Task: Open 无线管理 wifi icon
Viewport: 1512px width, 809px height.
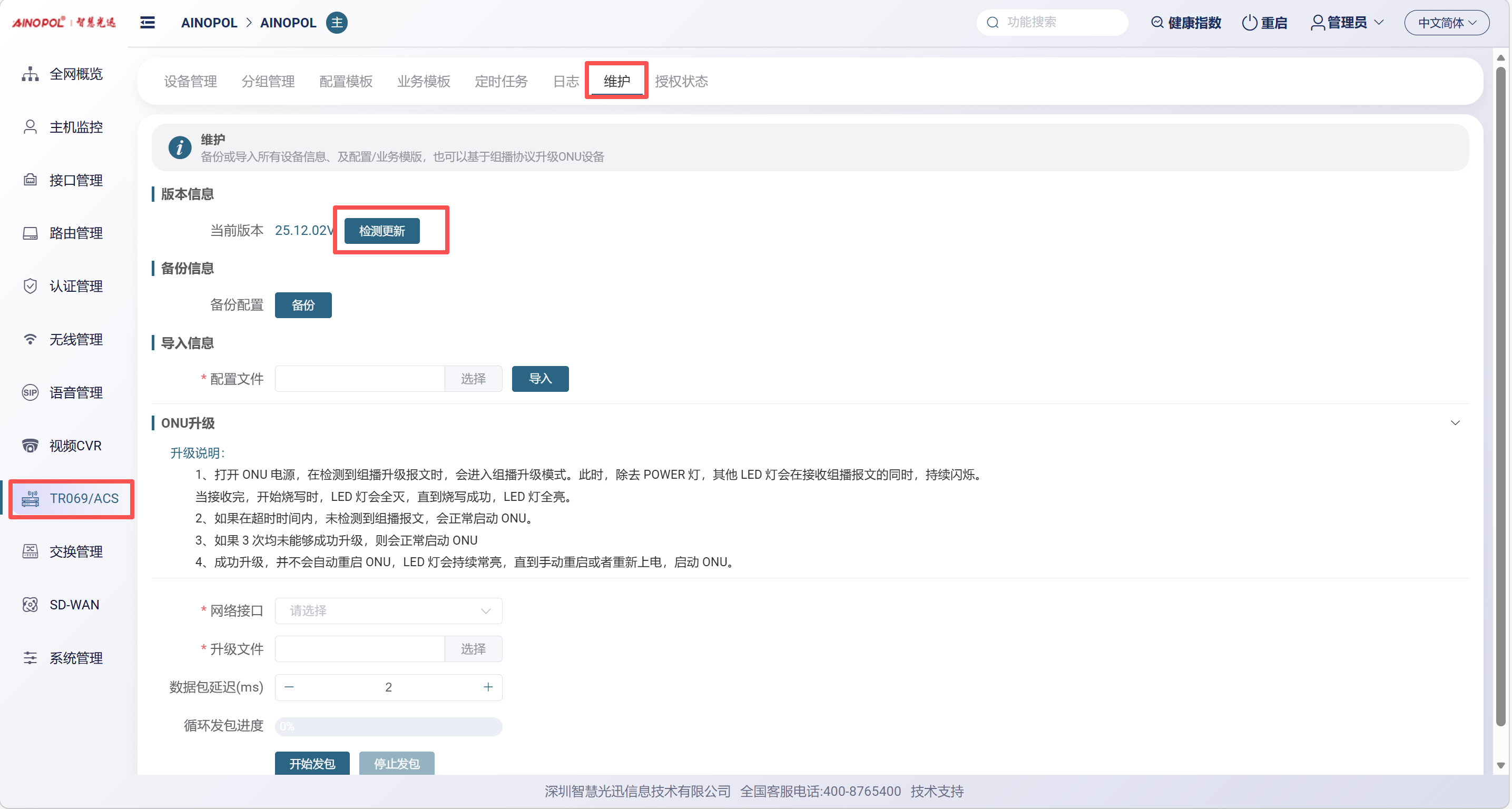Action: (x=30, y=339)
